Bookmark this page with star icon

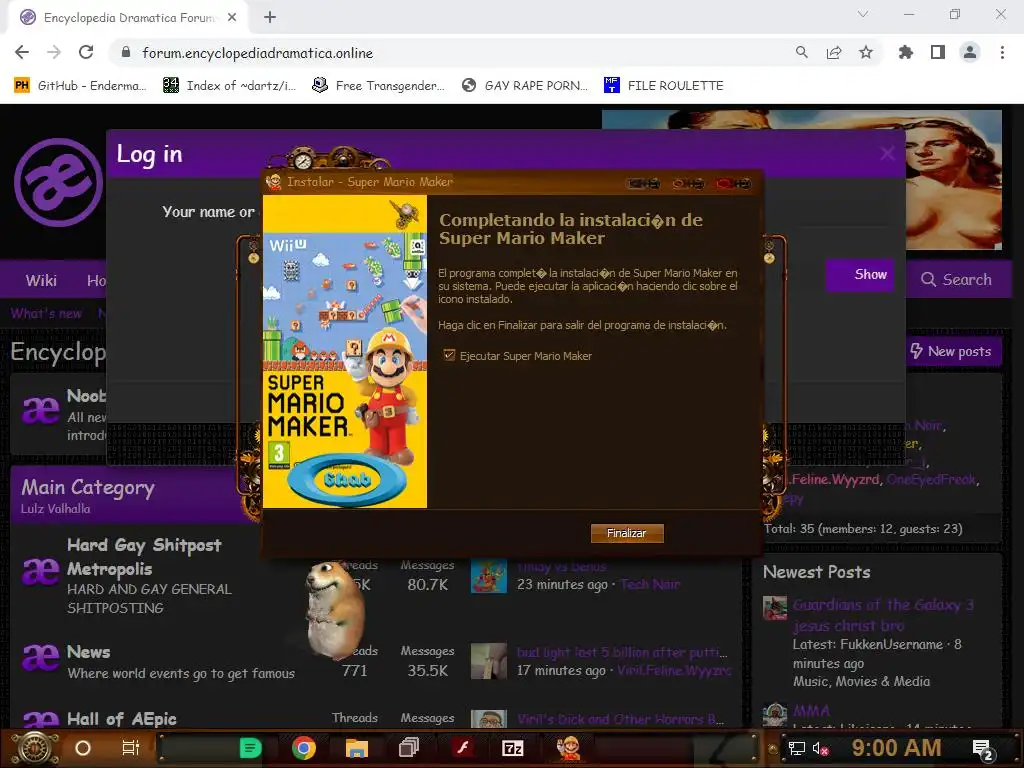point(866,52)
